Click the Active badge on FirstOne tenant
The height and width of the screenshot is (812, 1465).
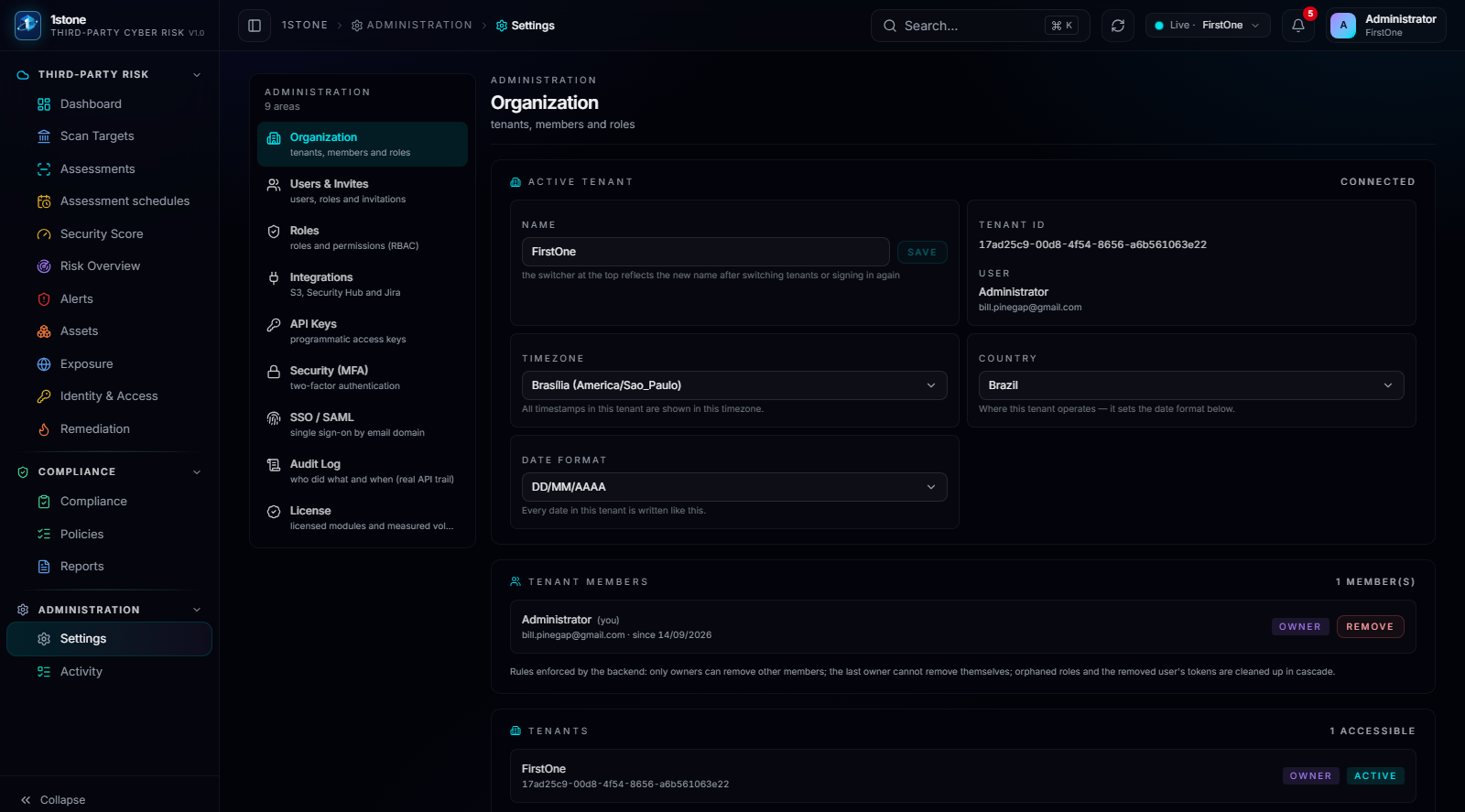[1375, 776]
